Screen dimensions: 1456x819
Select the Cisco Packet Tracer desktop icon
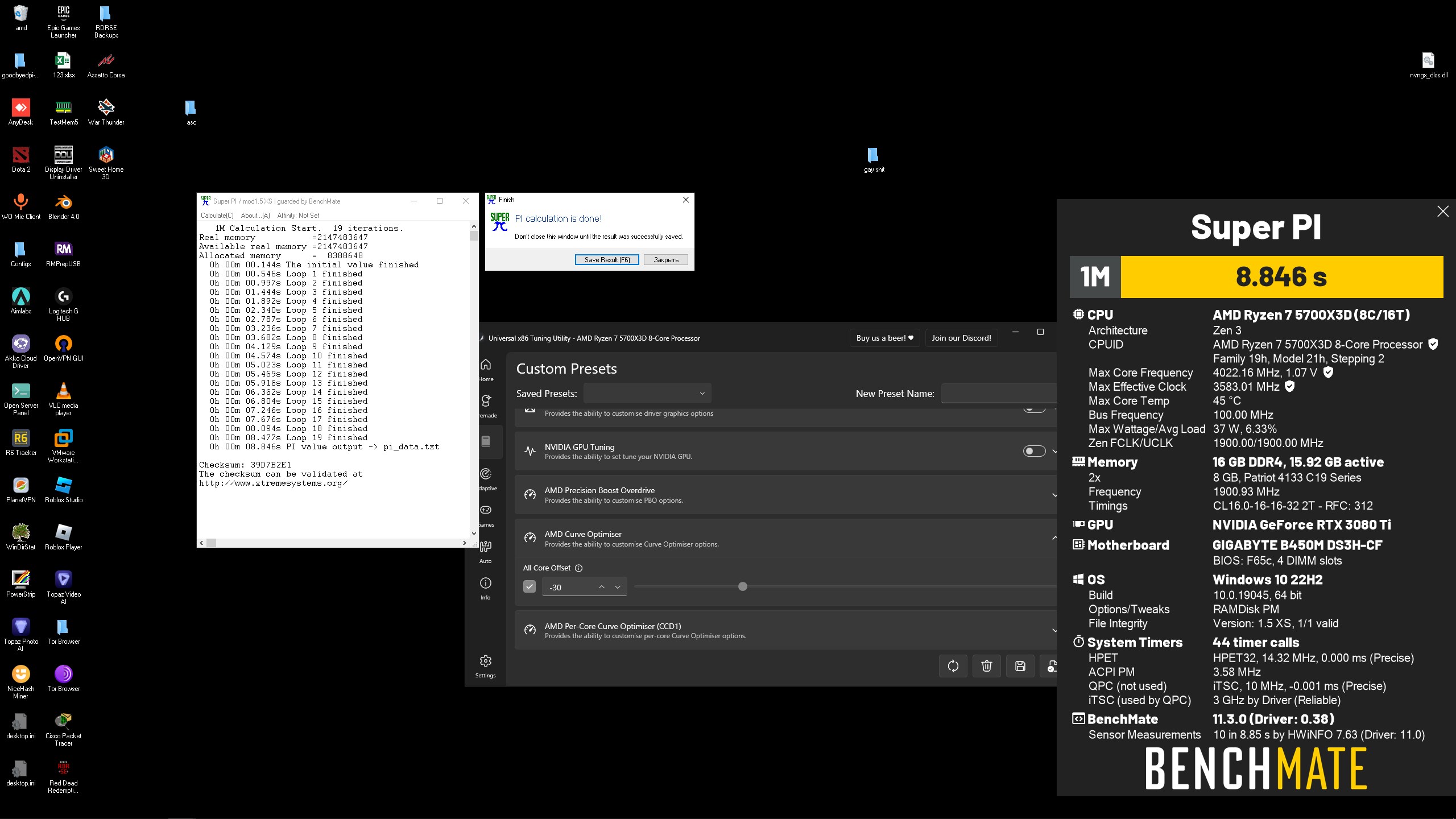click(x=64, y=729)
